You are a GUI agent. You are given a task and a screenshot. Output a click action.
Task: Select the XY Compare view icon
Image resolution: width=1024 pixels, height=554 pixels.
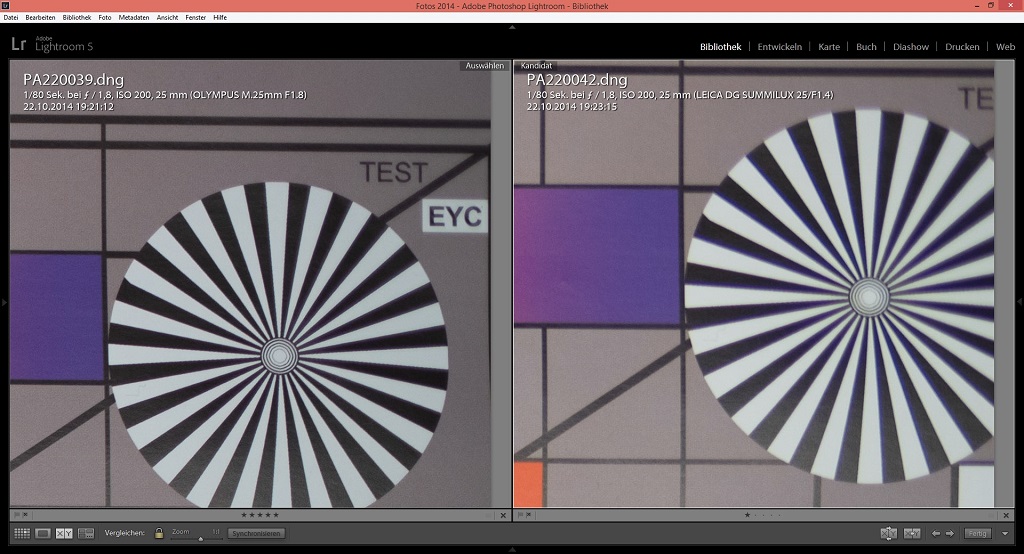[x=64, y=533]
